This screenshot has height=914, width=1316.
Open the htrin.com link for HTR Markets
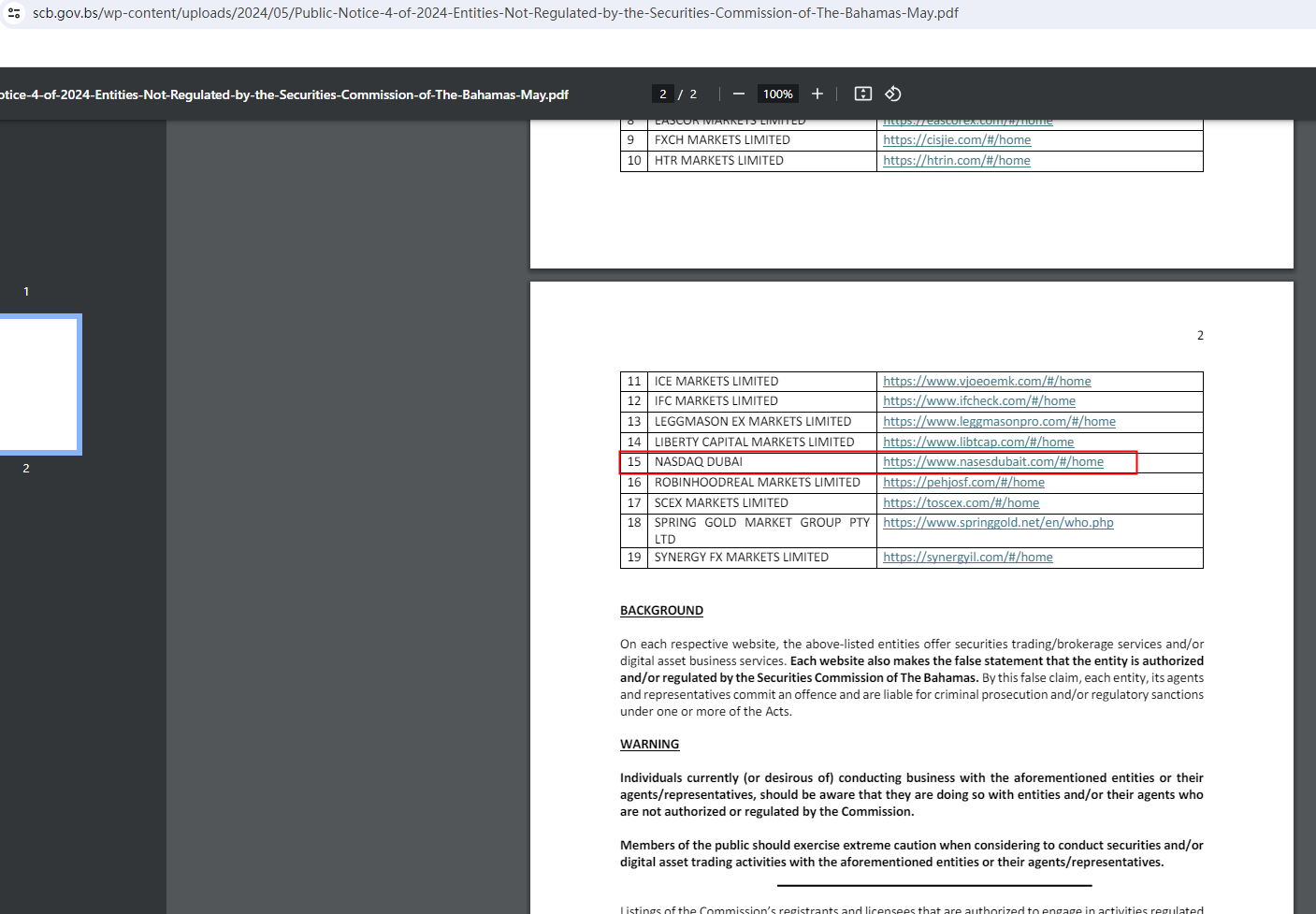coord(956,161)
